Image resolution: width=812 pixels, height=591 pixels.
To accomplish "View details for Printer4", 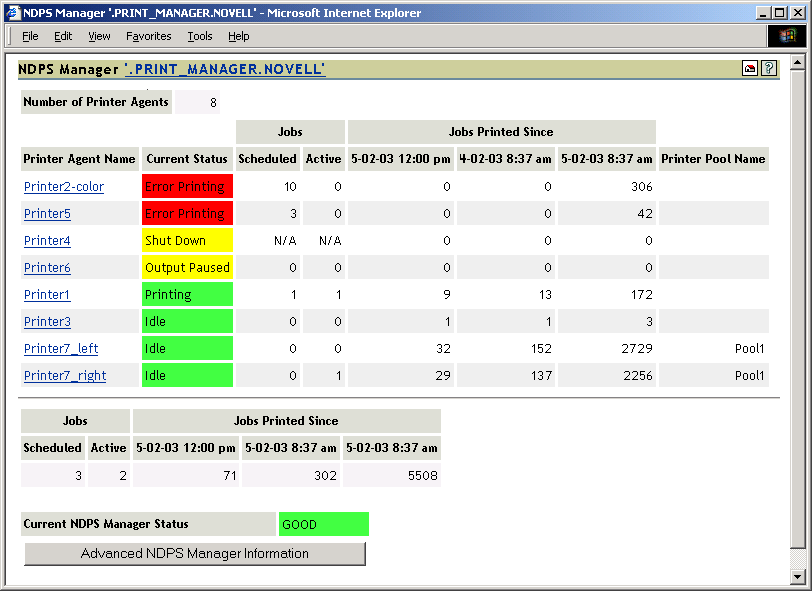I will point(47,240).
